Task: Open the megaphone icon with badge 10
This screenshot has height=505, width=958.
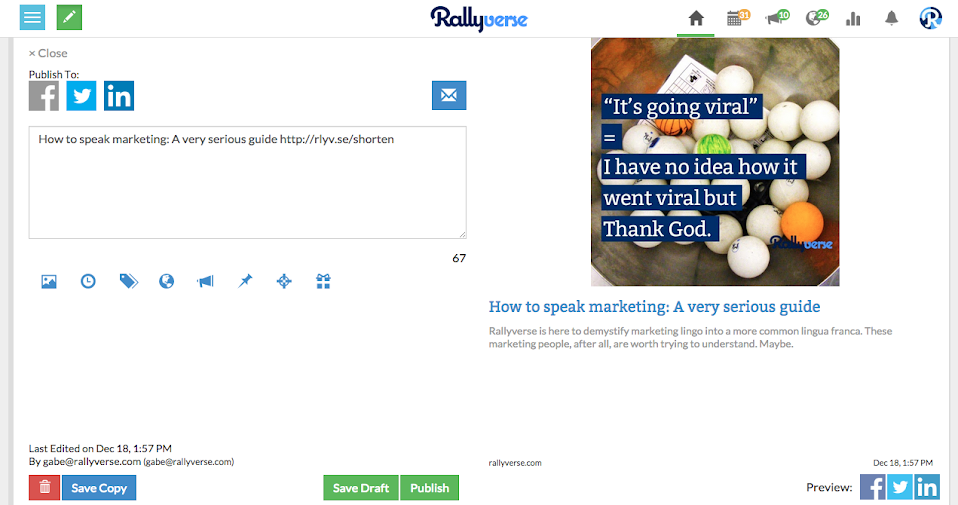Action: pyautogui.click(x=777, y=18)
